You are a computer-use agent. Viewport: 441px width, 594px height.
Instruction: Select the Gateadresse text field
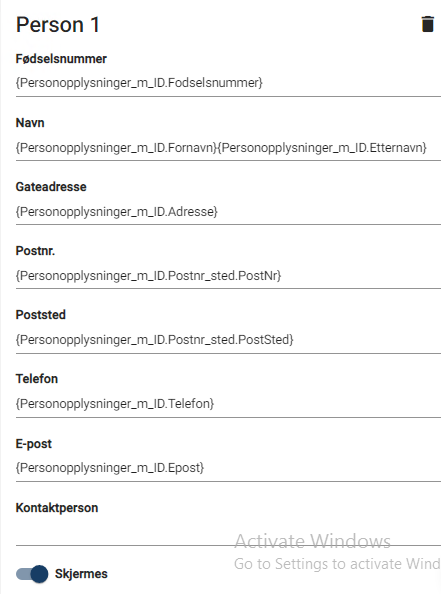(x=228, y=211)
